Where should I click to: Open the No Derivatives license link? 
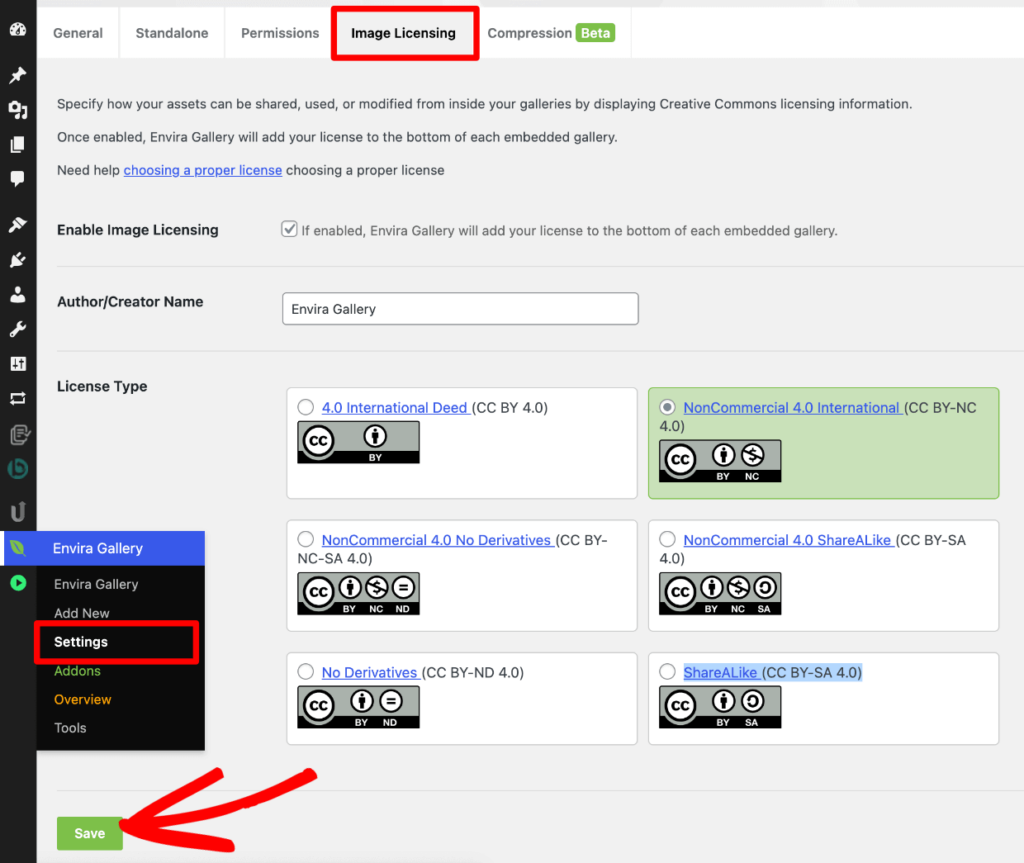370,672
